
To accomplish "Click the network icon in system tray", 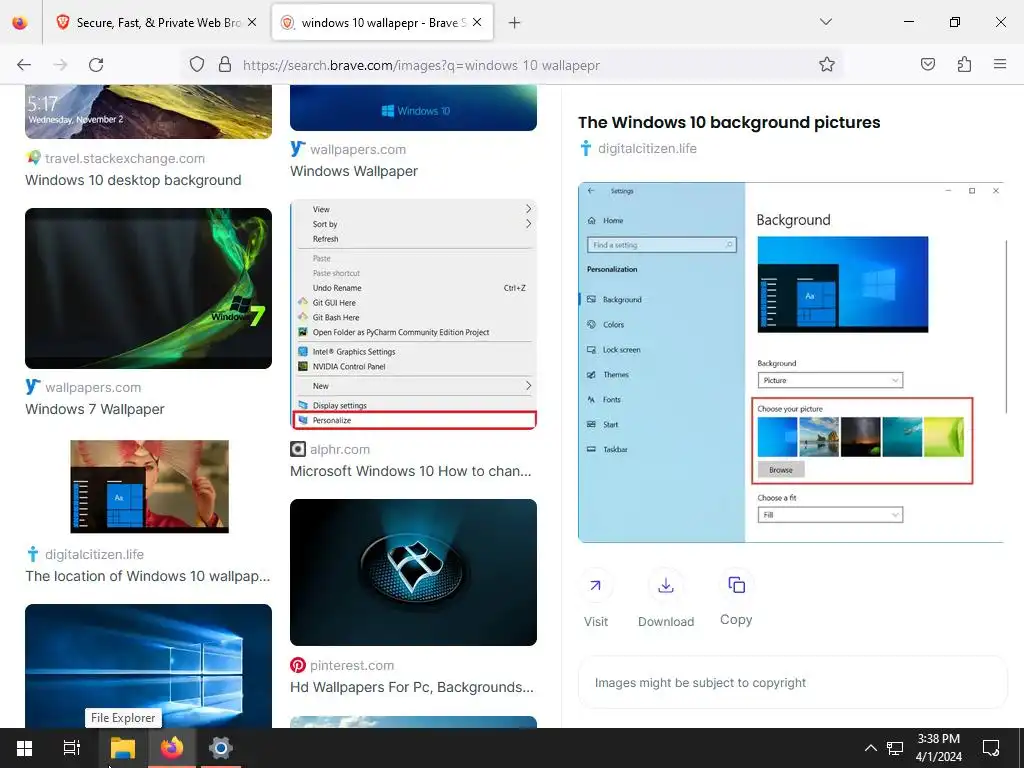I will tap(895, 748).
